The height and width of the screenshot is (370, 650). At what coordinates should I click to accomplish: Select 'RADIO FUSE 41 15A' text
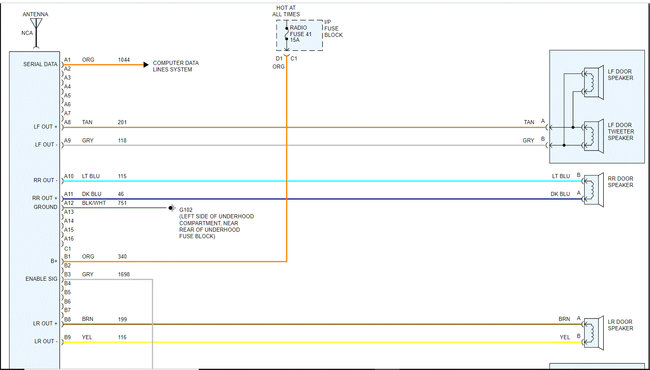[301, 34]
